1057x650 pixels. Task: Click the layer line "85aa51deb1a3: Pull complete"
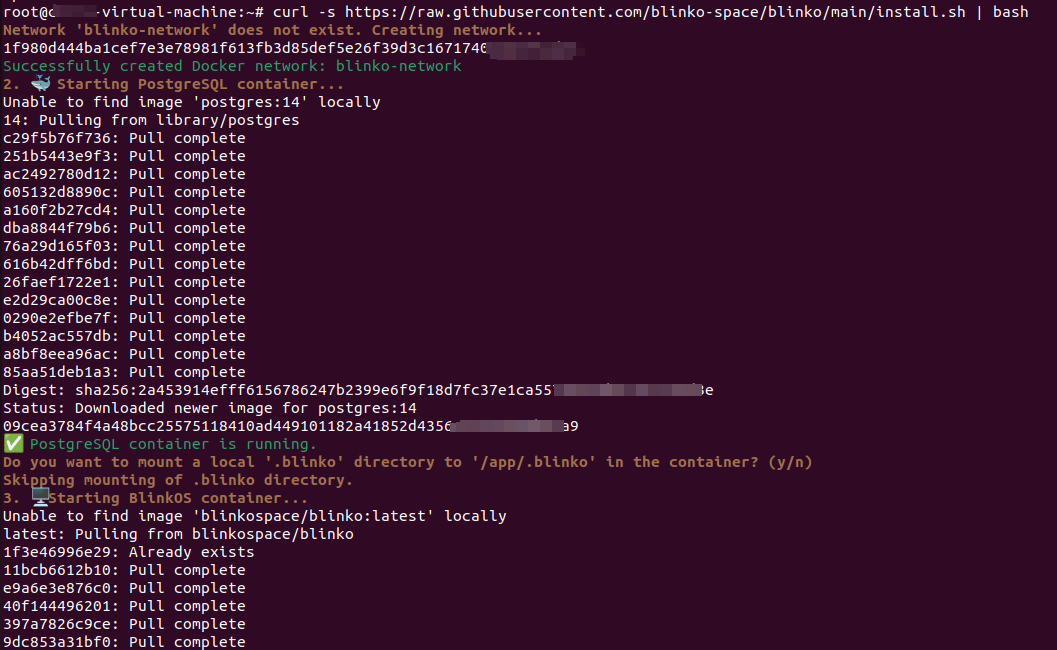point(124,372)
